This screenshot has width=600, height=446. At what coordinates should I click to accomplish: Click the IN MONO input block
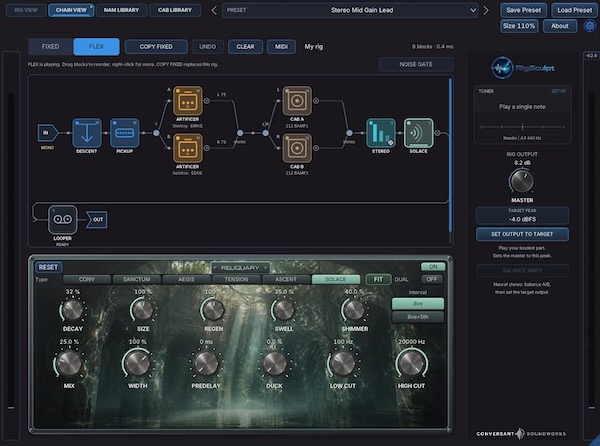(48, 133)
